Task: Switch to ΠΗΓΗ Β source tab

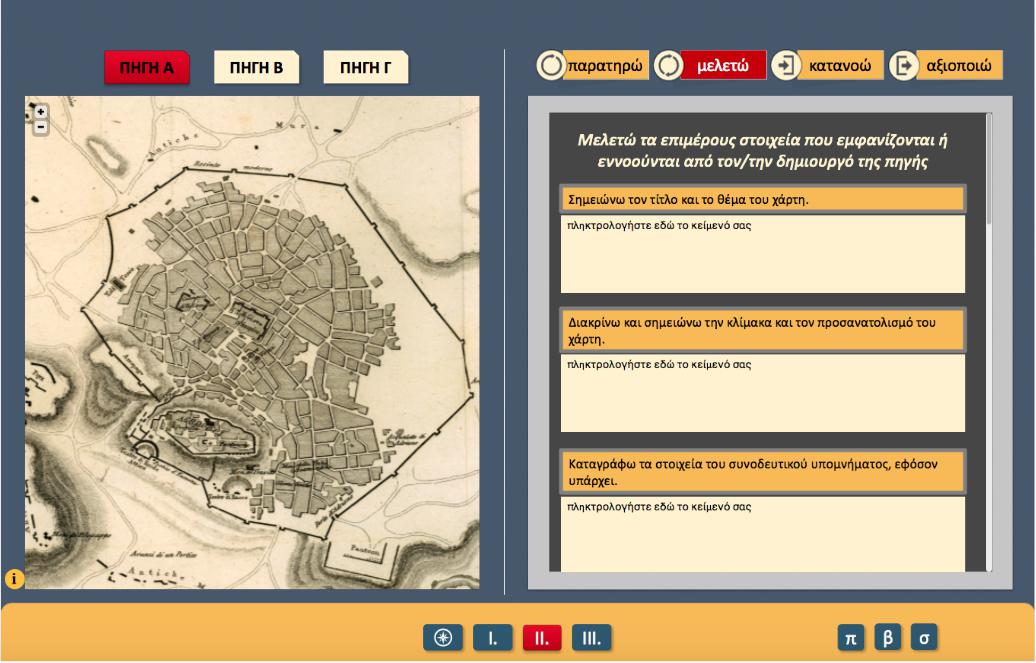Action: pyautogui.click(x=256, y=67)
